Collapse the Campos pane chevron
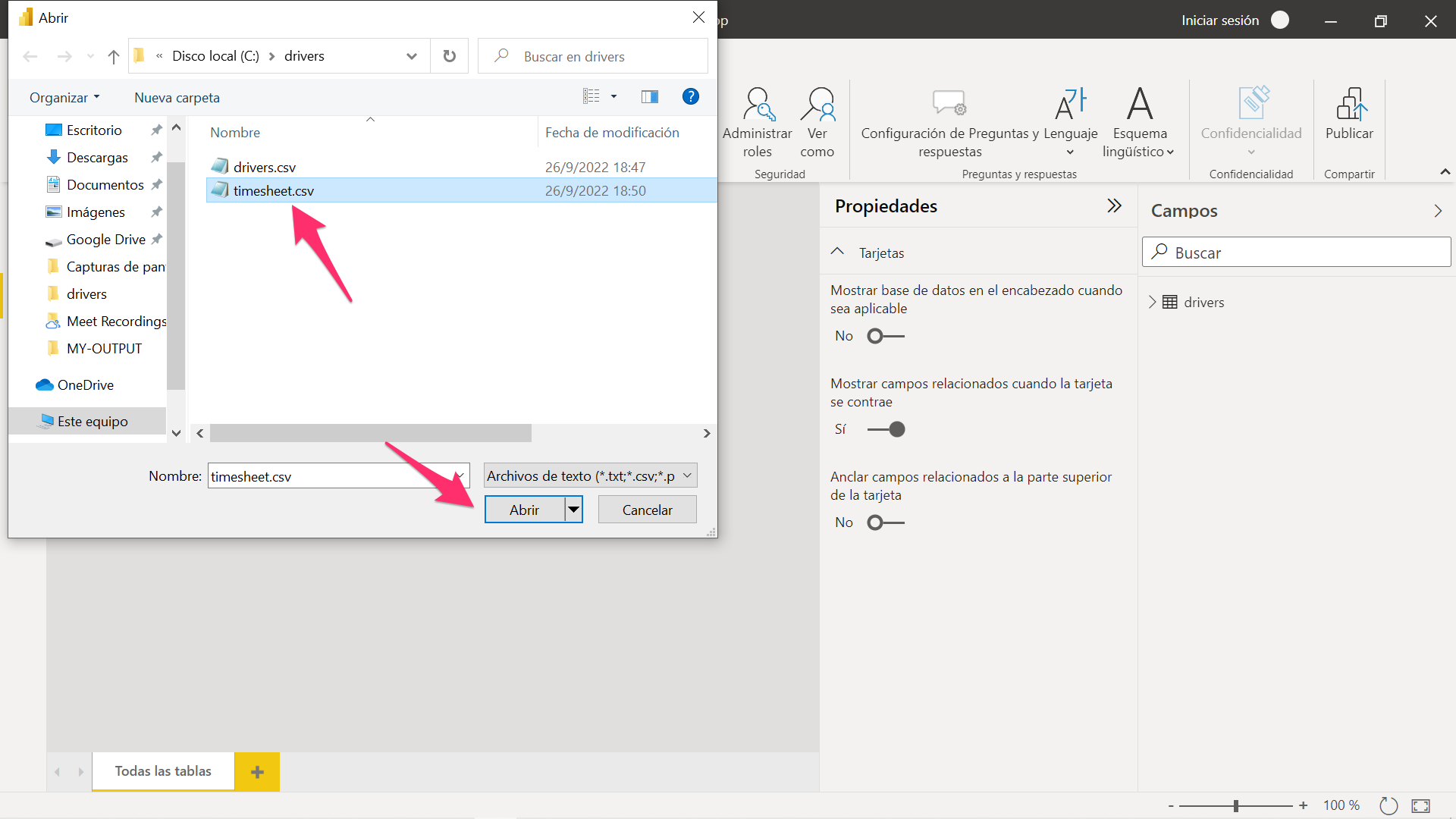This screenshot has width=1456, height=819. point(1438,211)
